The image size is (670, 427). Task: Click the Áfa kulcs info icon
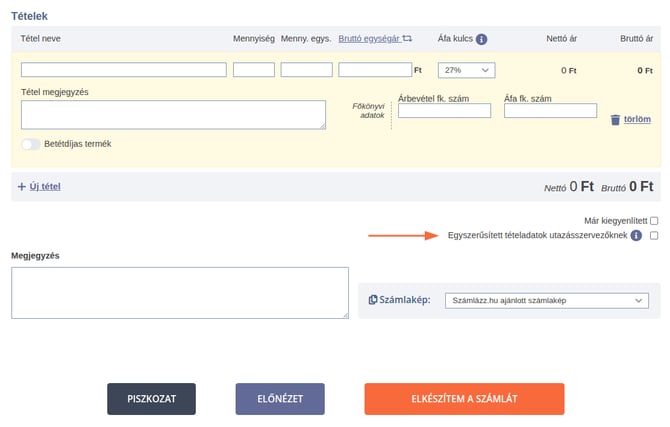[481, 39]
